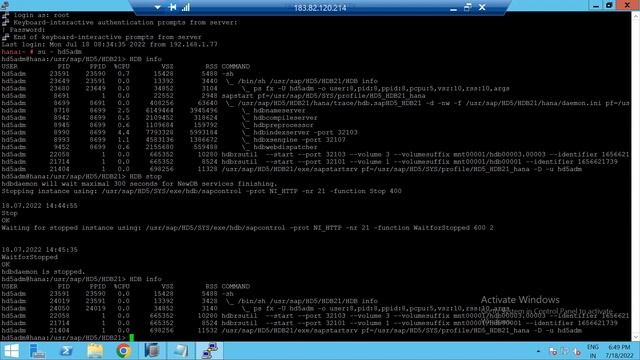This screenshot has height=360, width=640.
Task: Select the active PuTTY taskbar icon
Action: tap(210, 351)
